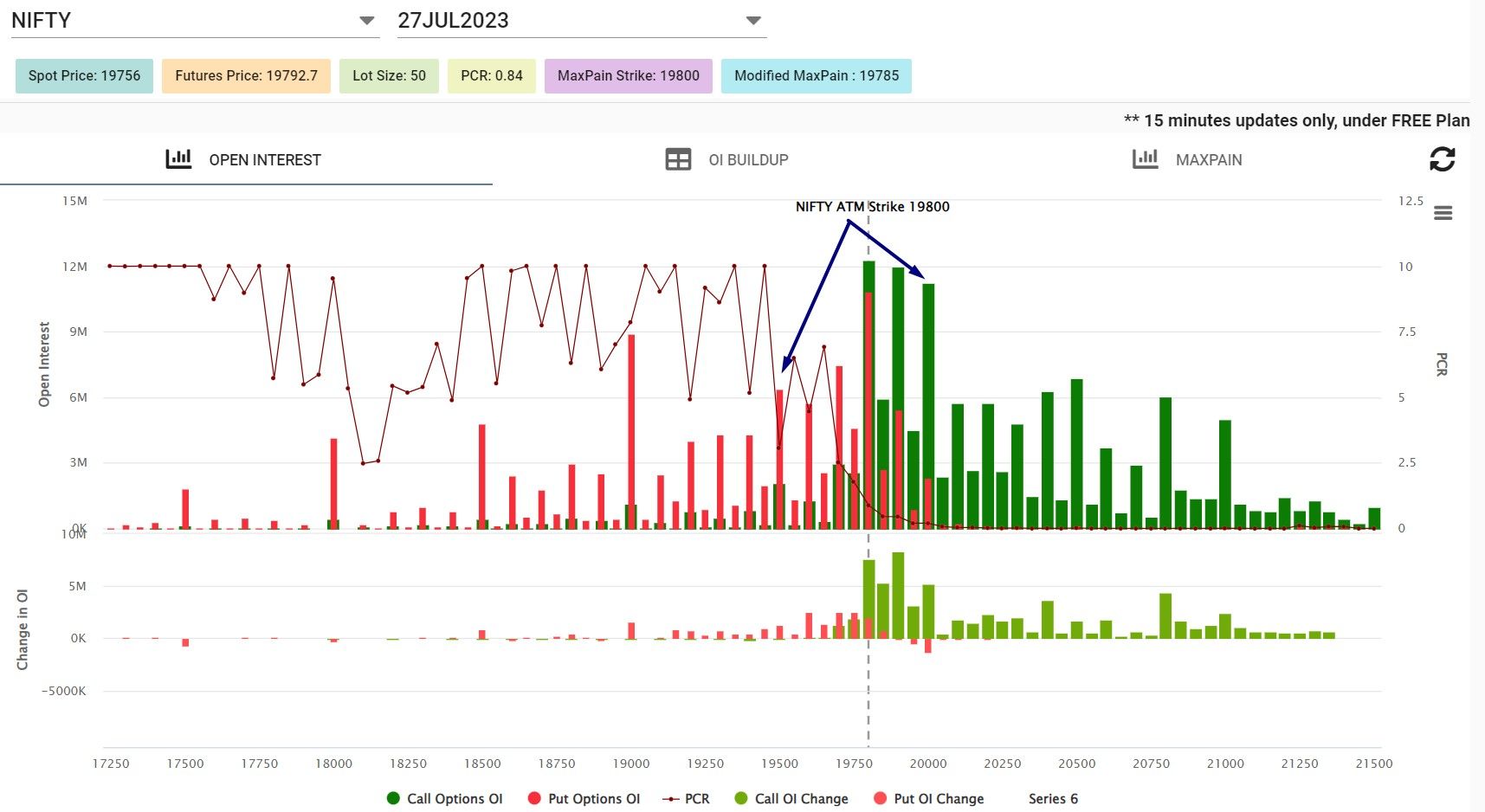1485x812 pixels.
Task: Click the green call OI bar at 20000
Action: [x=928, y=406]
